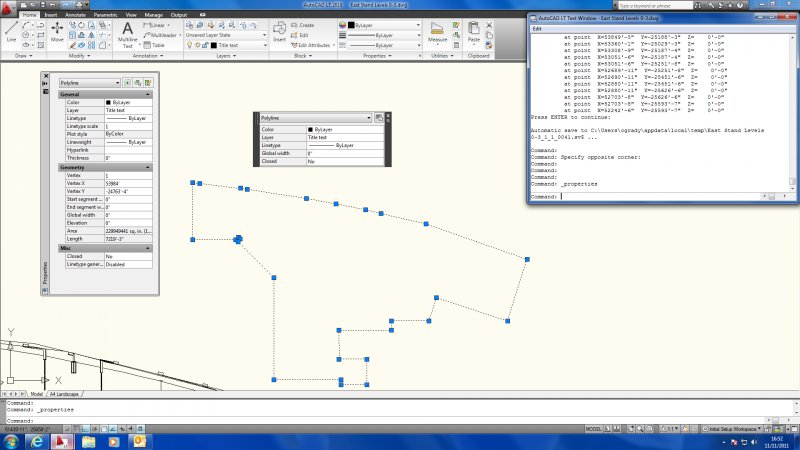Click the Layer Properties icon in Layers panel
This screenshot has height=450, width=800.
tap(189, 25)
